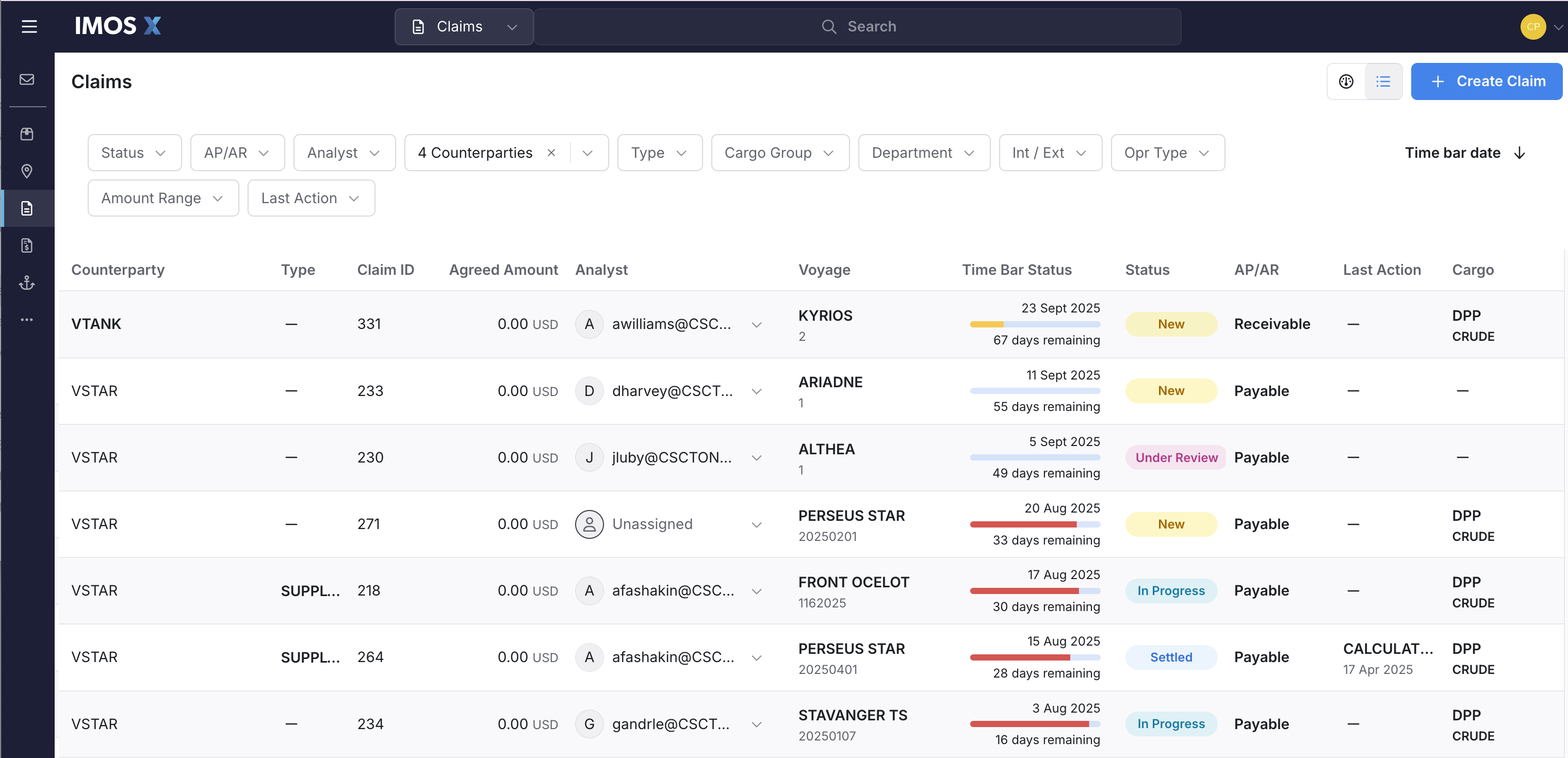The width and height of the screenshot is (1568, 758).
Task: Open the CP user account menu
Action: [1533, 26]
